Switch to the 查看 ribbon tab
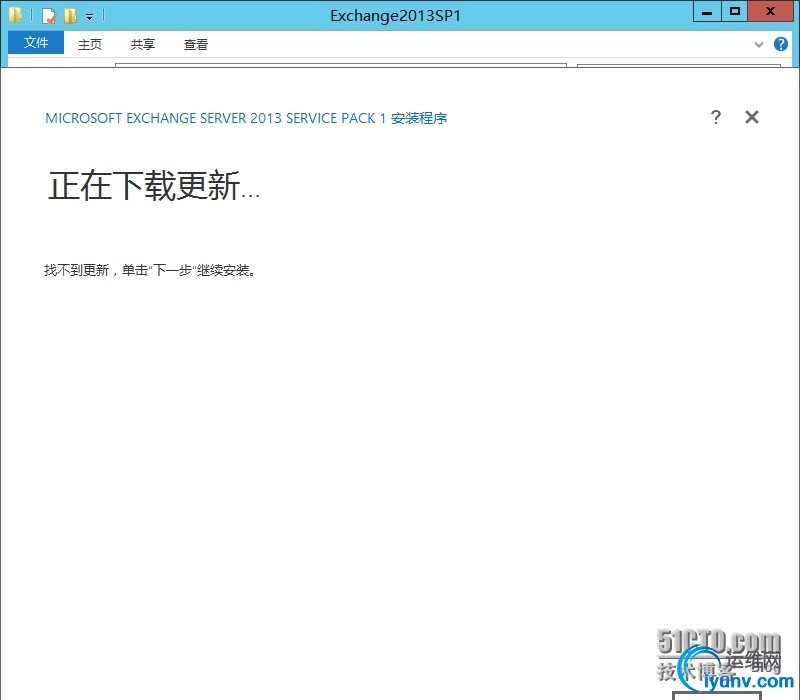Image resolution: width=800 pixels, height=700 pixels. (196, 44)
